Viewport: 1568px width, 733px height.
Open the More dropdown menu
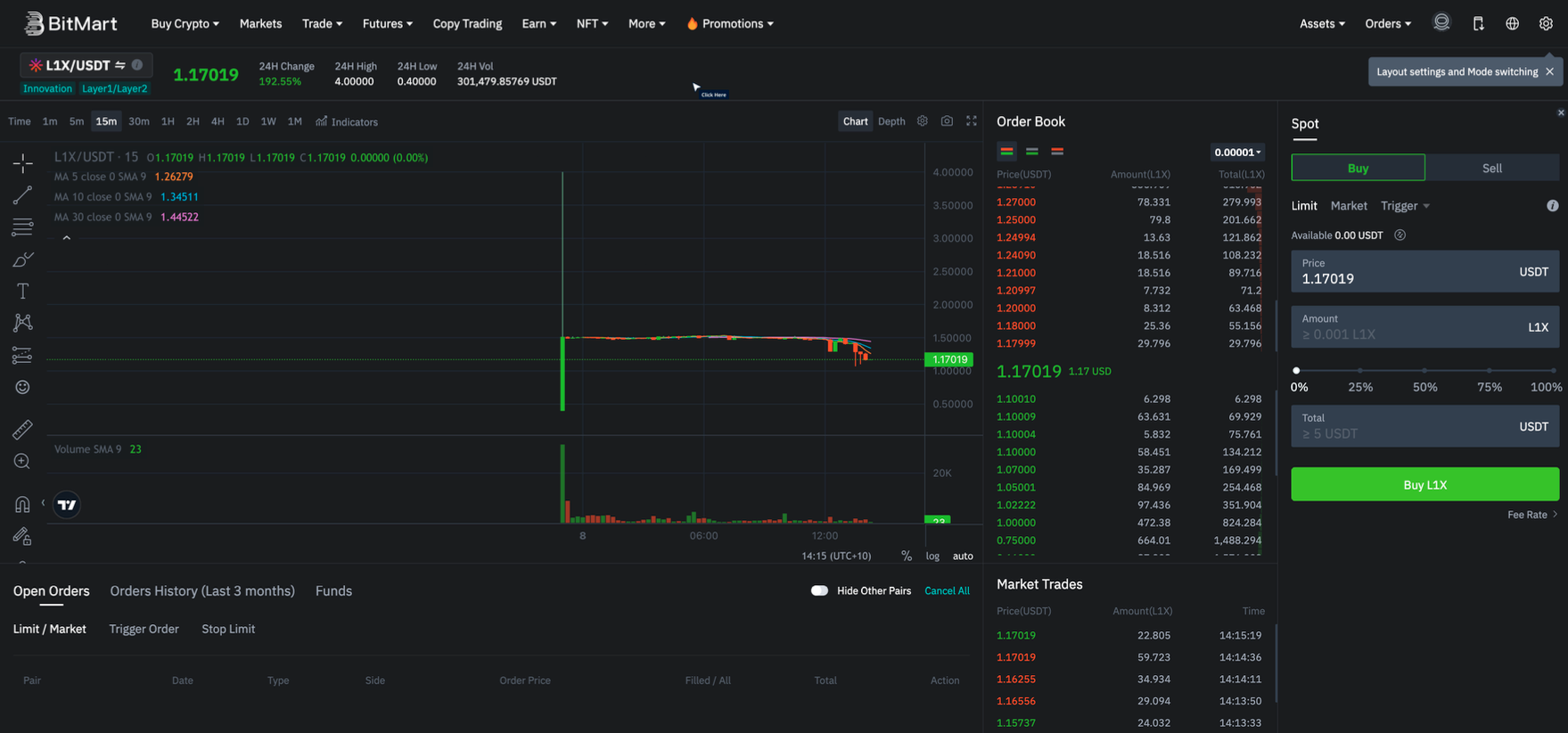[x=646, y=24]
